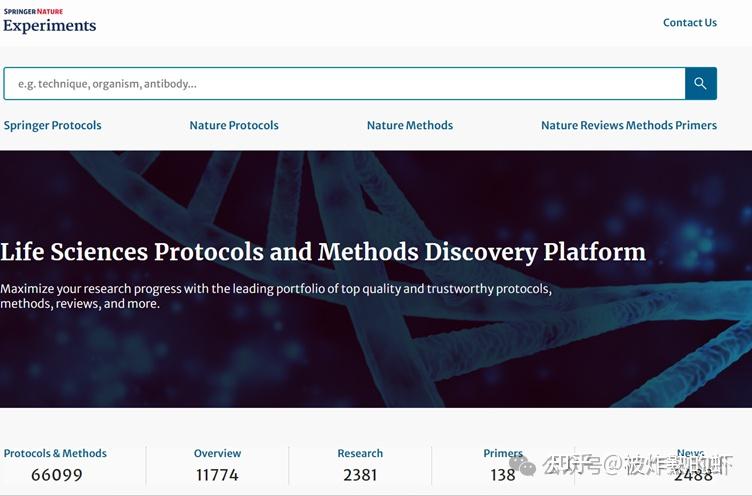Open the Primers category link
This screenshot has height=496, width=752.
click(x=503, y=453)
